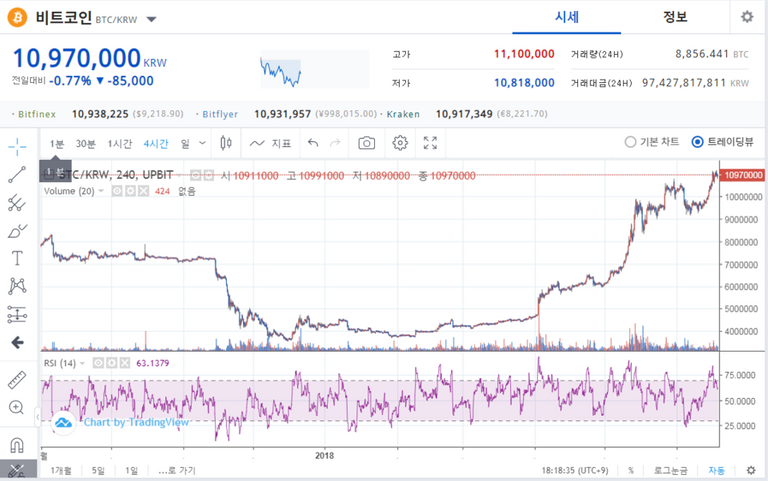768x481 pixels.
Task: Set chart range to 1일
Action: pyautogui.click(x=131, y=471)
